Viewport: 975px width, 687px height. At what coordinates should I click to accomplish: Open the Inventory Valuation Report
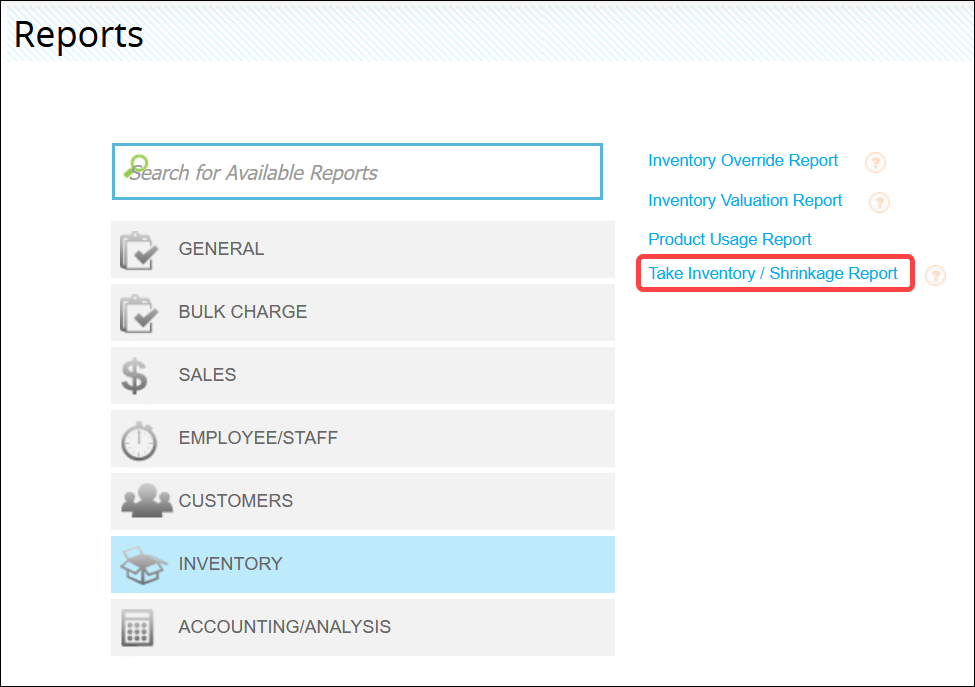coord(745,200)
